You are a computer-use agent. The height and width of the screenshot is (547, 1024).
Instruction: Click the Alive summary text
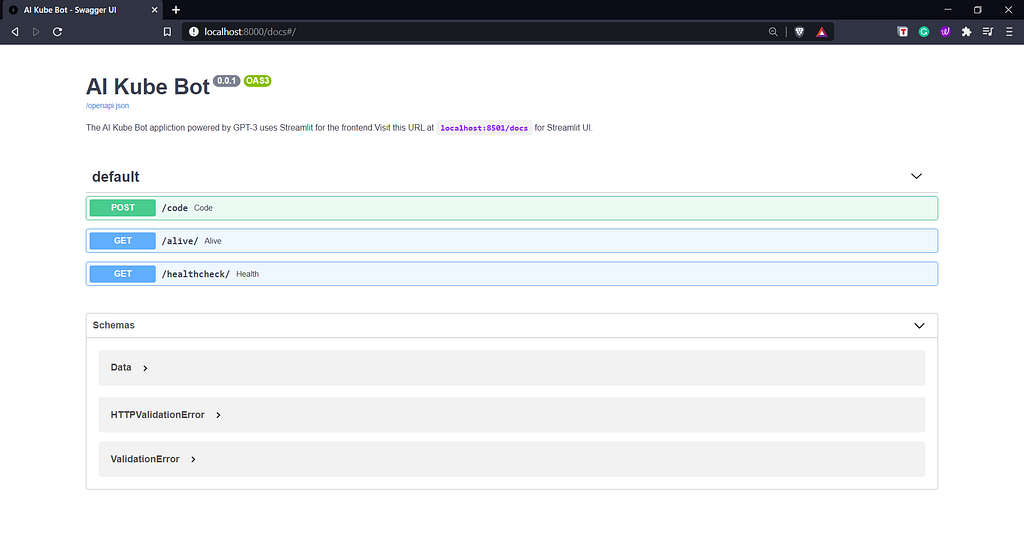[213, 242]
